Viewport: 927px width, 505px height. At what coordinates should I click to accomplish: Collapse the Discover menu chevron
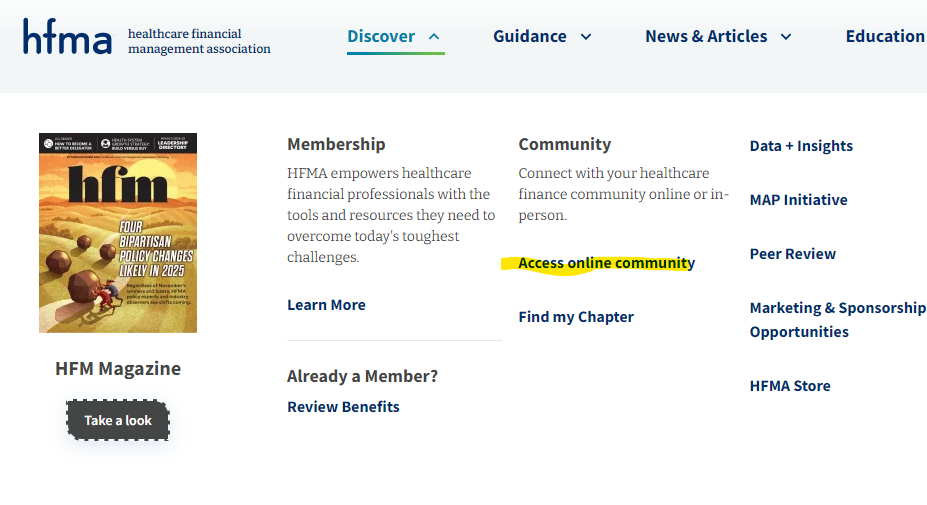(x=434, y=37)
